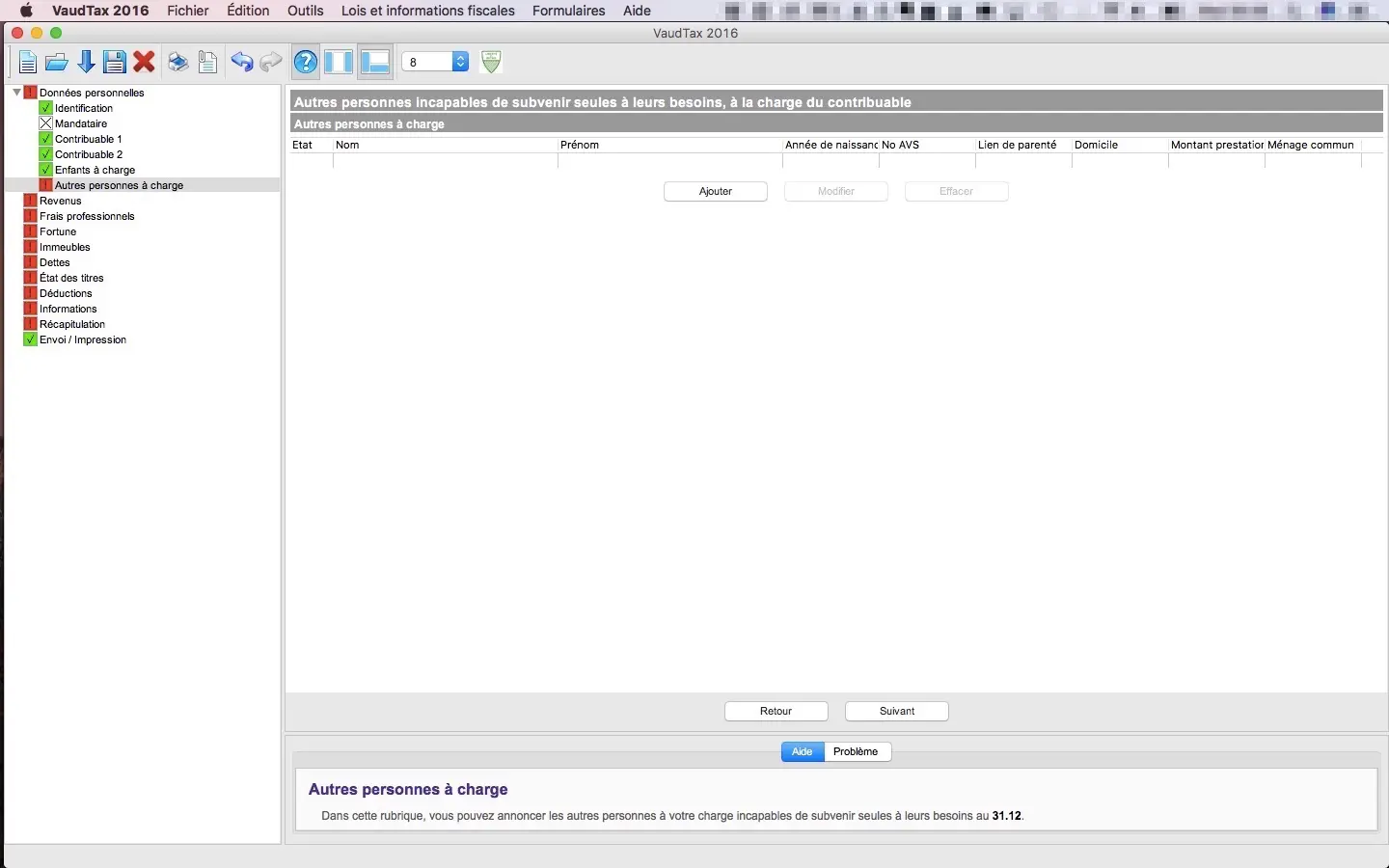Toggle the help question mark icon
Image resolution: width=1389 pixels, height=868 pixels.
(x=306, y=63)
